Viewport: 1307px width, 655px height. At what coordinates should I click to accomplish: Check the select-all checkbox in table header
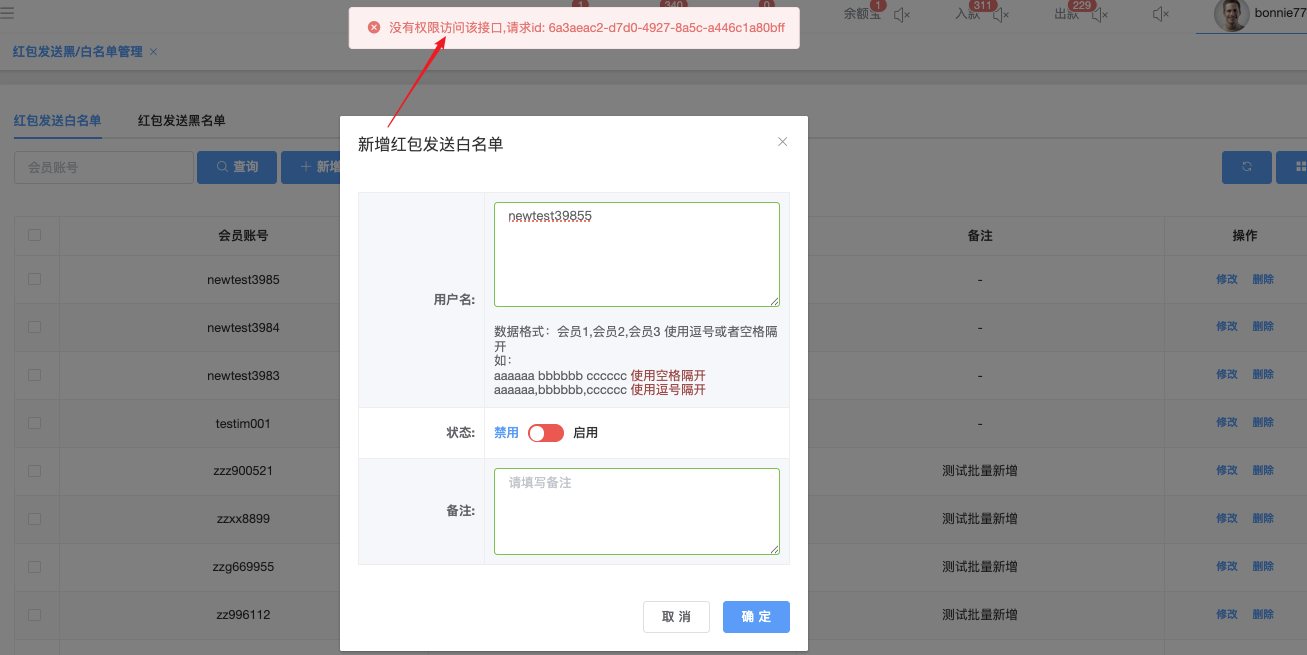tap(35, 235)
